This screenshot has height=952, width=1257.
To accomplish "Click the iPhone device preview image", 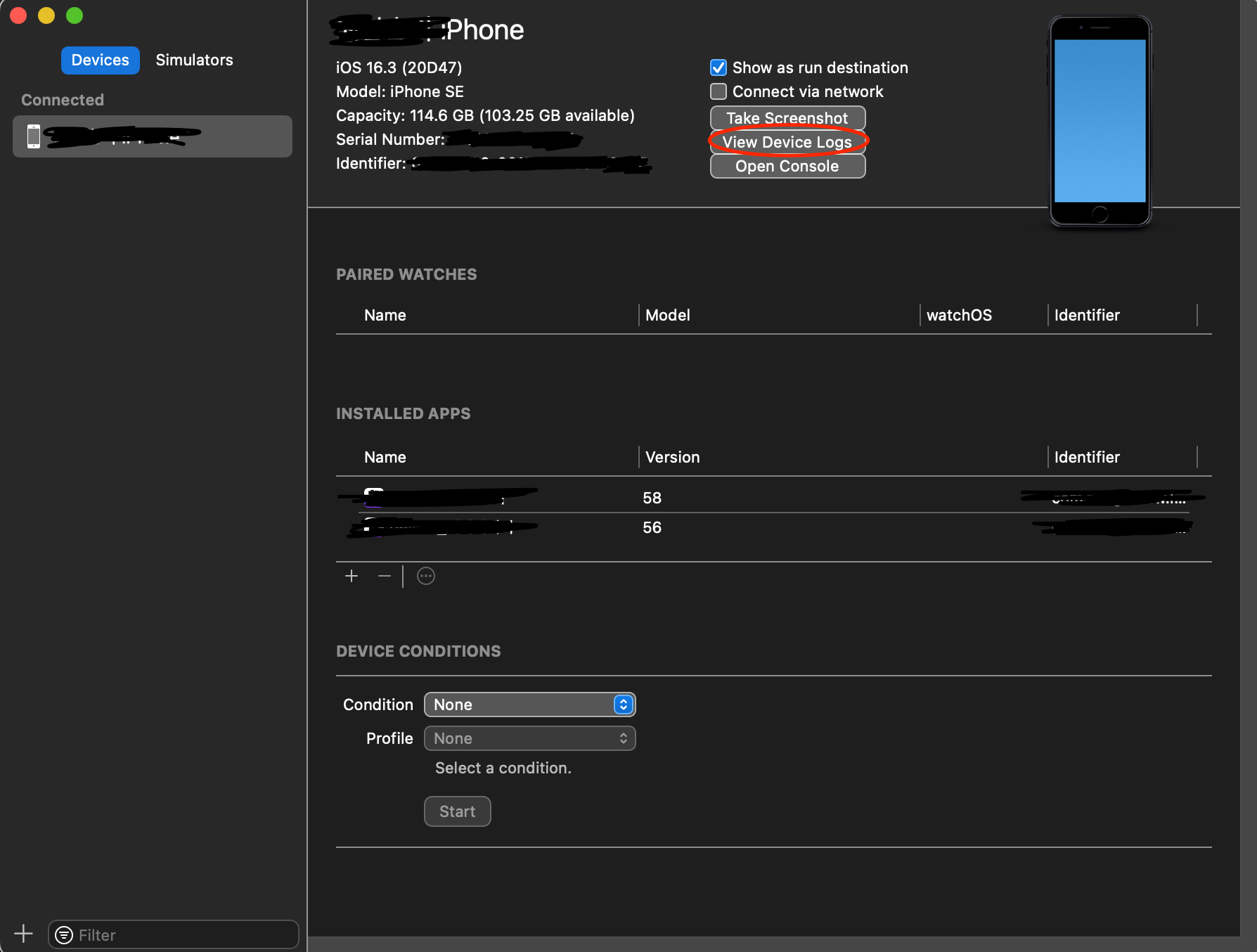I will pyautogui.click(x=1100, y=121).
